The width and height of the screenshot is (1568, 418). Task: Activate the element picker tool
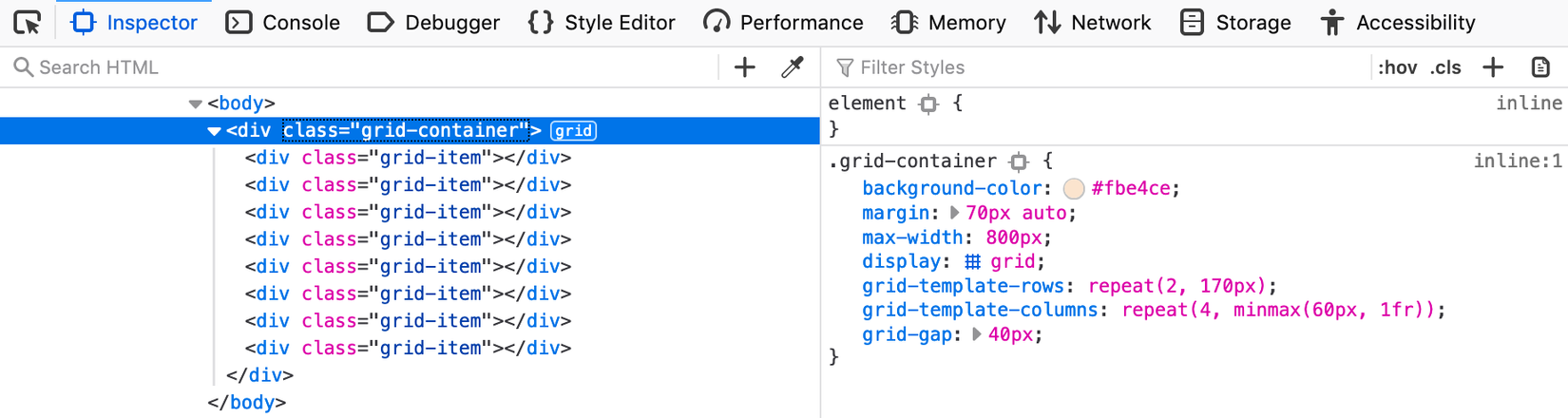click(28, 22)
